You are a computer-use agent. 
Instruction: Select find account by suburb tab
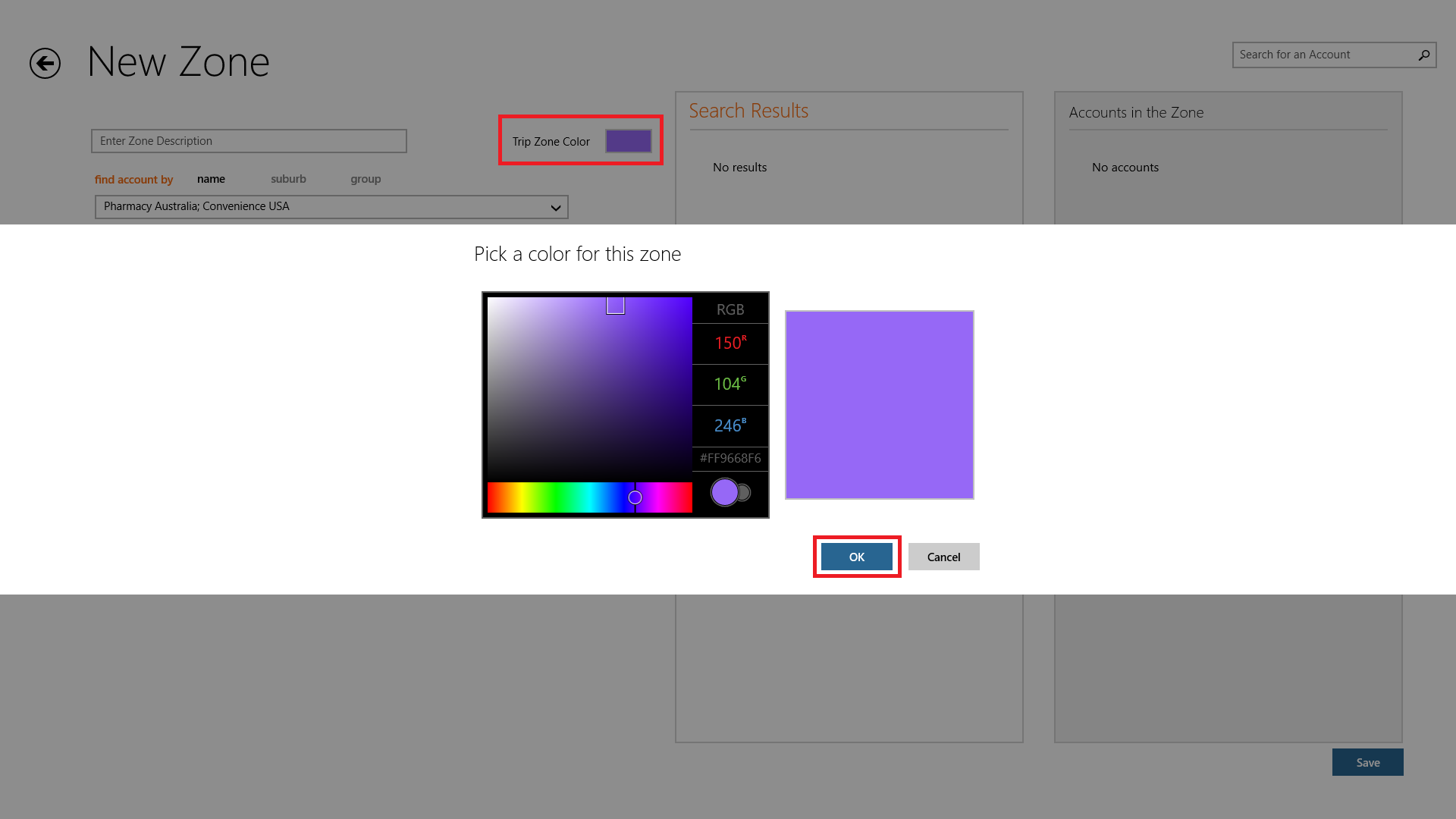[x=288, y=179]
